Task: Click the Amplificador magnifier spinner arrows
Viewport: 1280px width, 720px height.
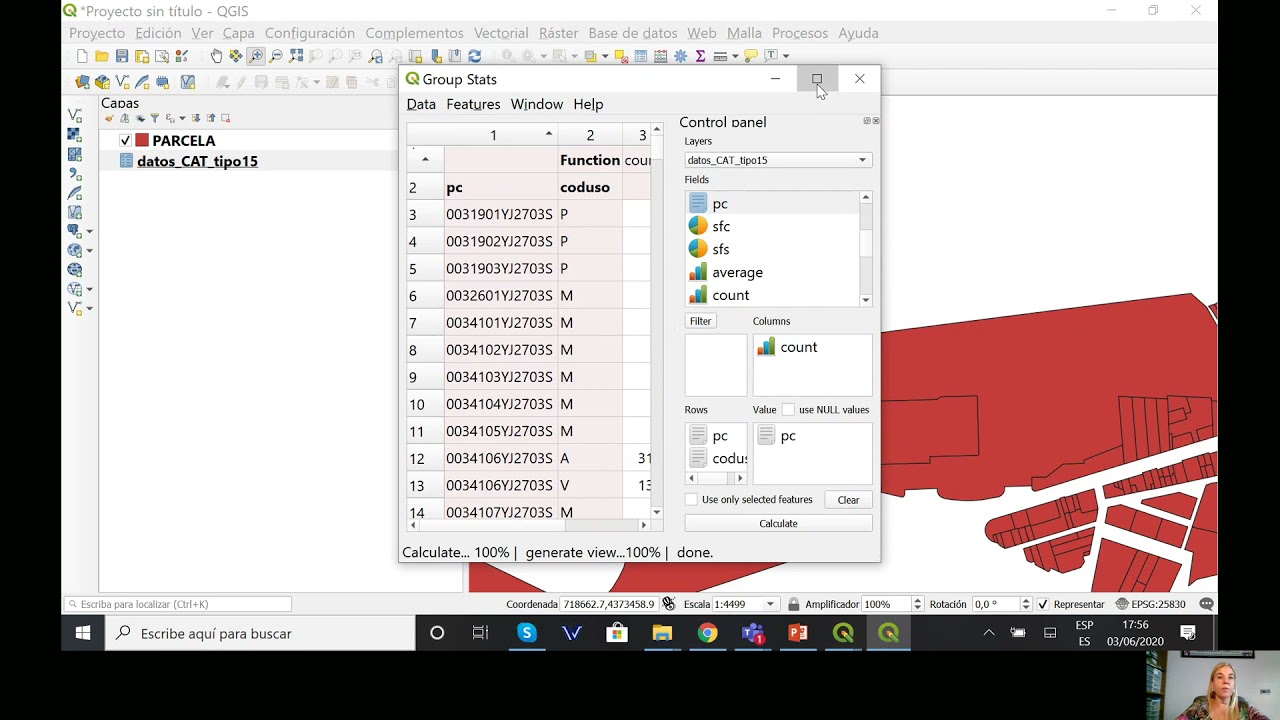Action: pos(917,604)
